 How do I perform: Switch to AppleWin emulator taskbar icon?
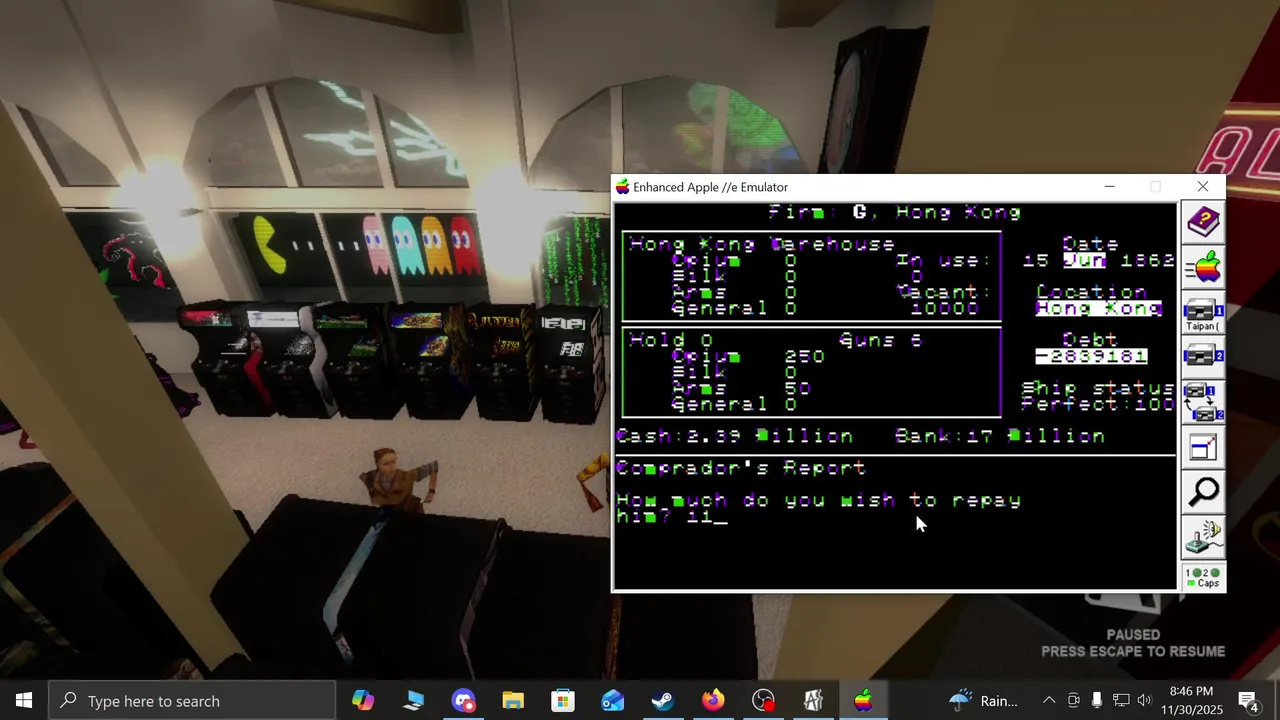[x=863, y=700]
